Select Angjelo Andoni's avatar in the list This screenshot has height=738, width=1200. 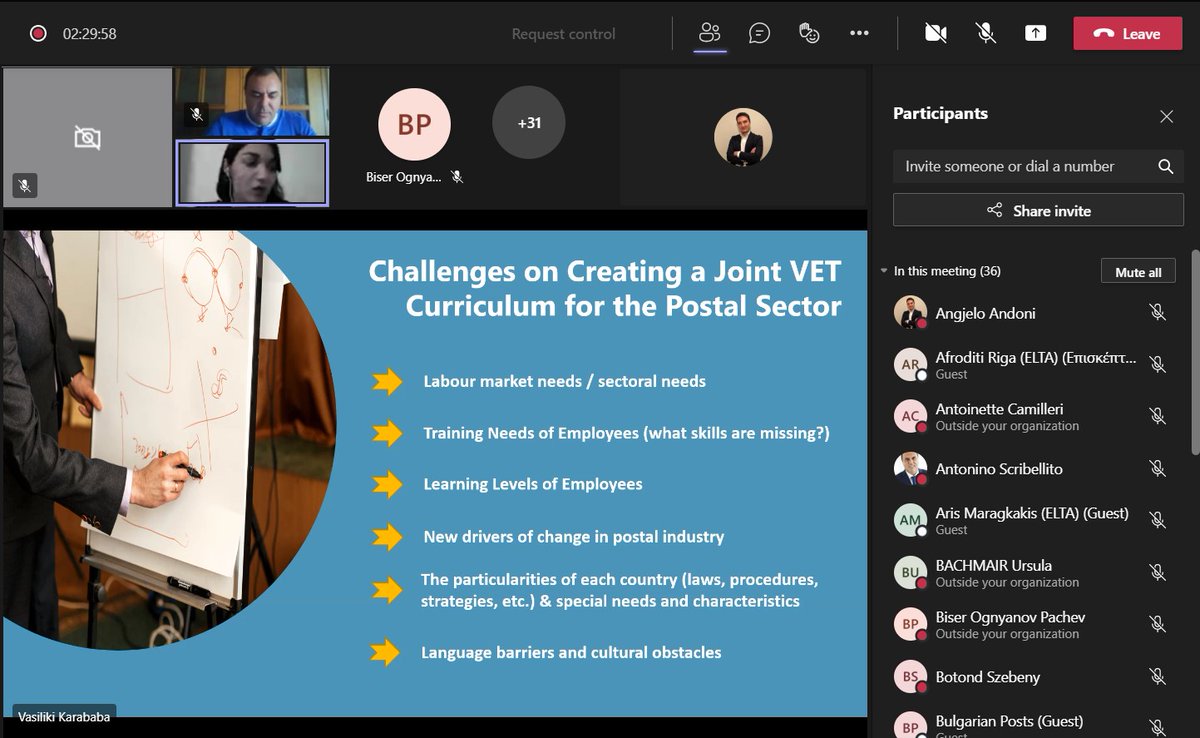[x=910, y=313]
